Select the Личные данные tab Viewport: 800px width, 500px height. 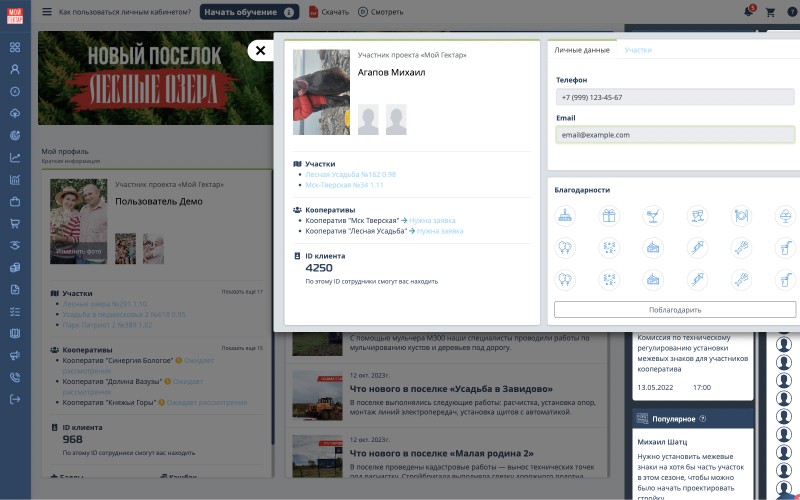click(582, 49)
